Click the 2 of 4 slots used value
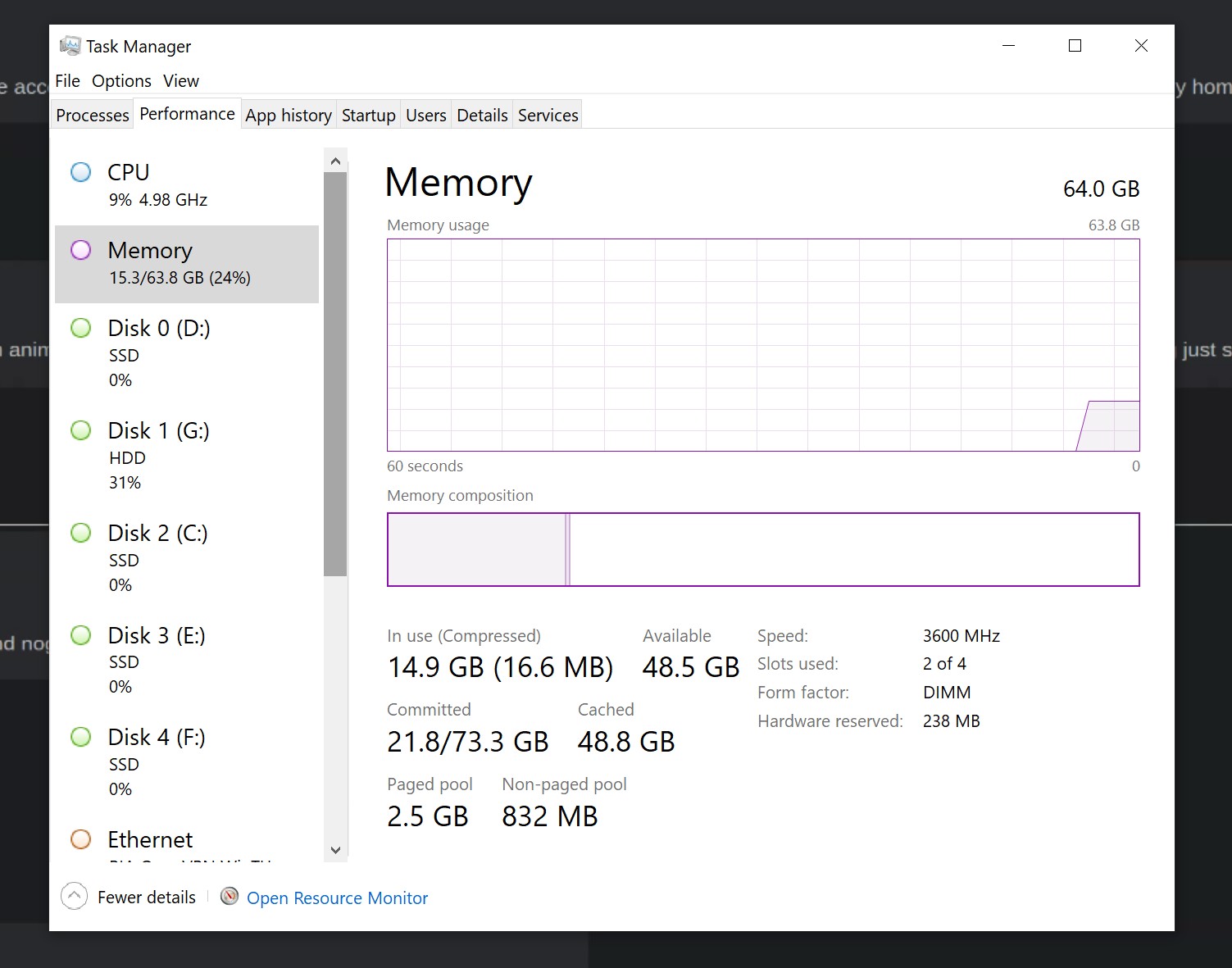1232x968 pixels. pyautogui.click(x=944, y=664)
